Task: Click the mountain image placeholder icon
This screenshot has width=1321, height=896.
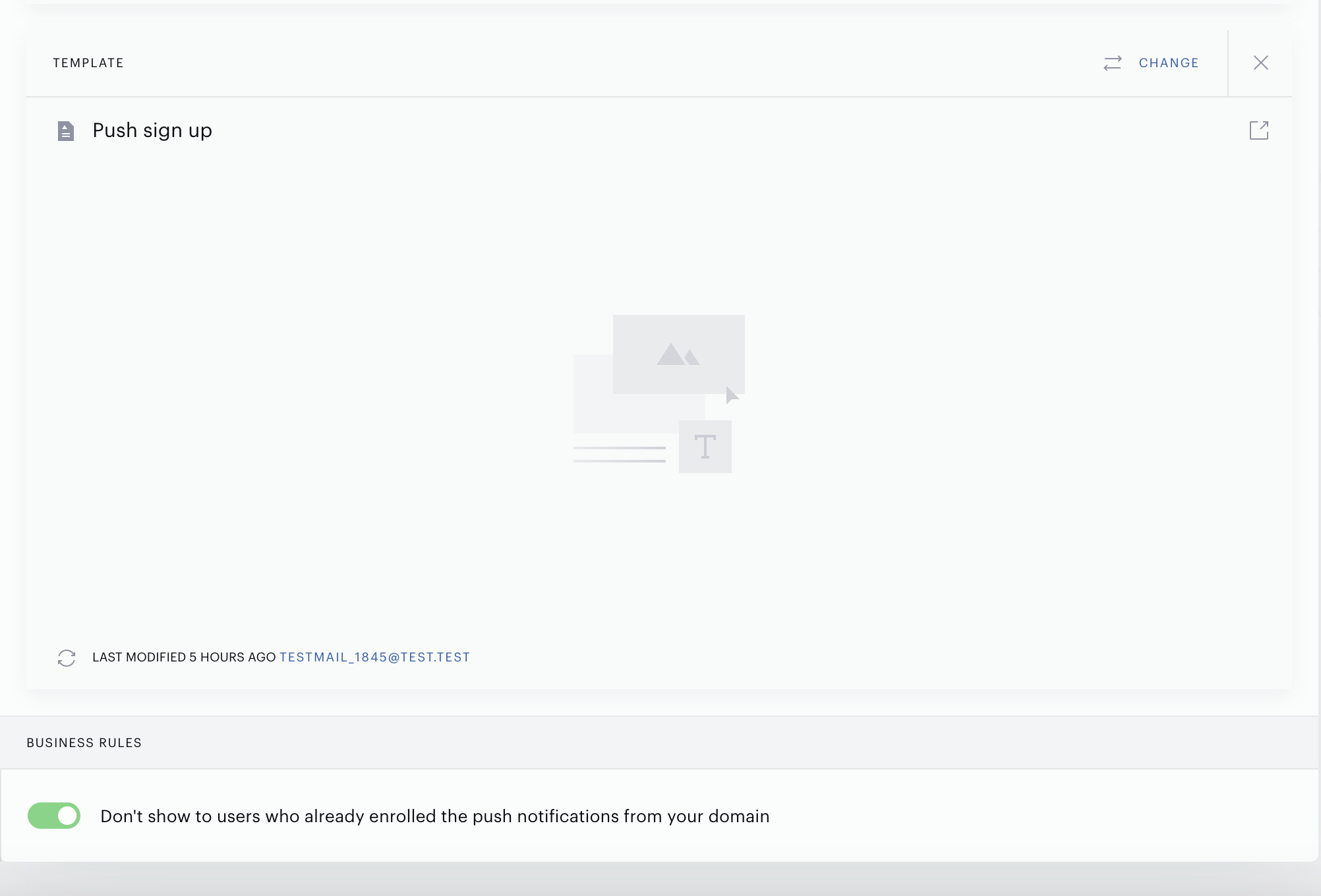Action: [x=678, y=354]
